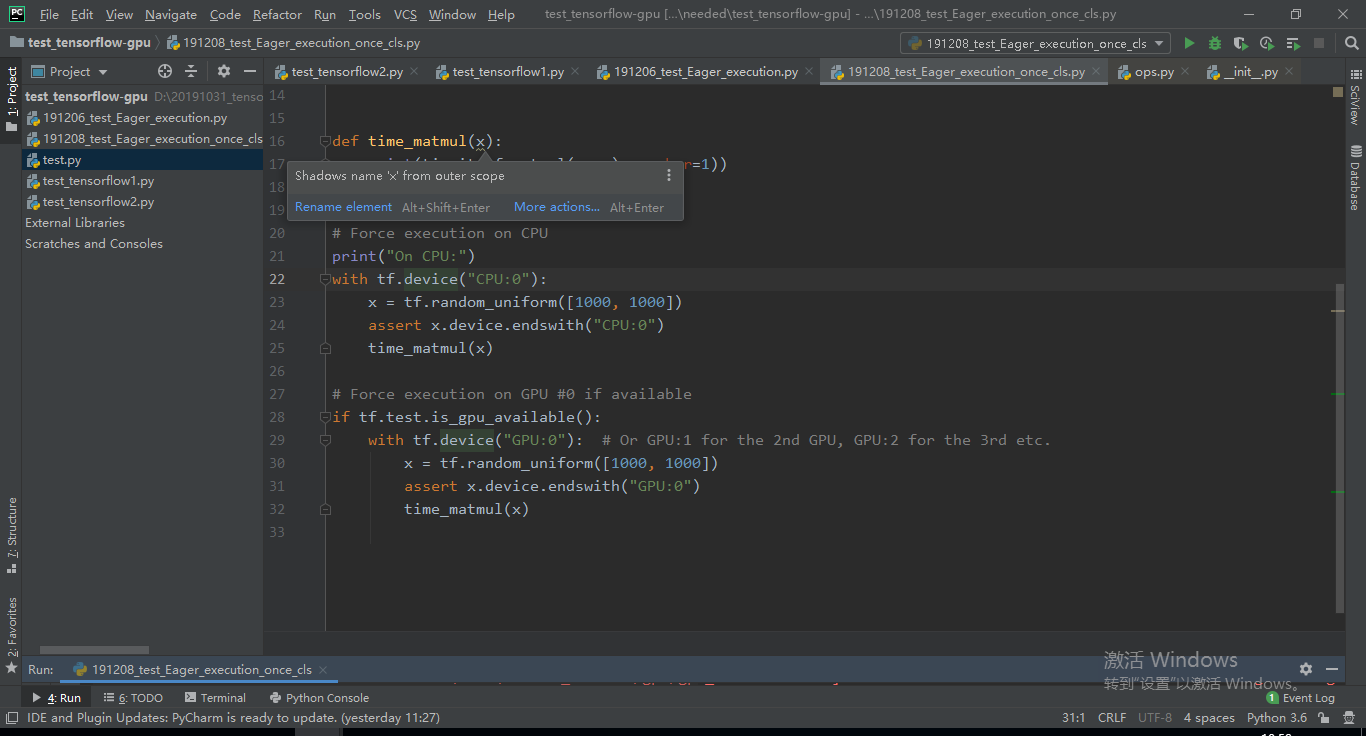Collapse the time_matmul function fold marker
Image resolution: width=1366 pixels, height=736 pixels.
coord(325,141)
